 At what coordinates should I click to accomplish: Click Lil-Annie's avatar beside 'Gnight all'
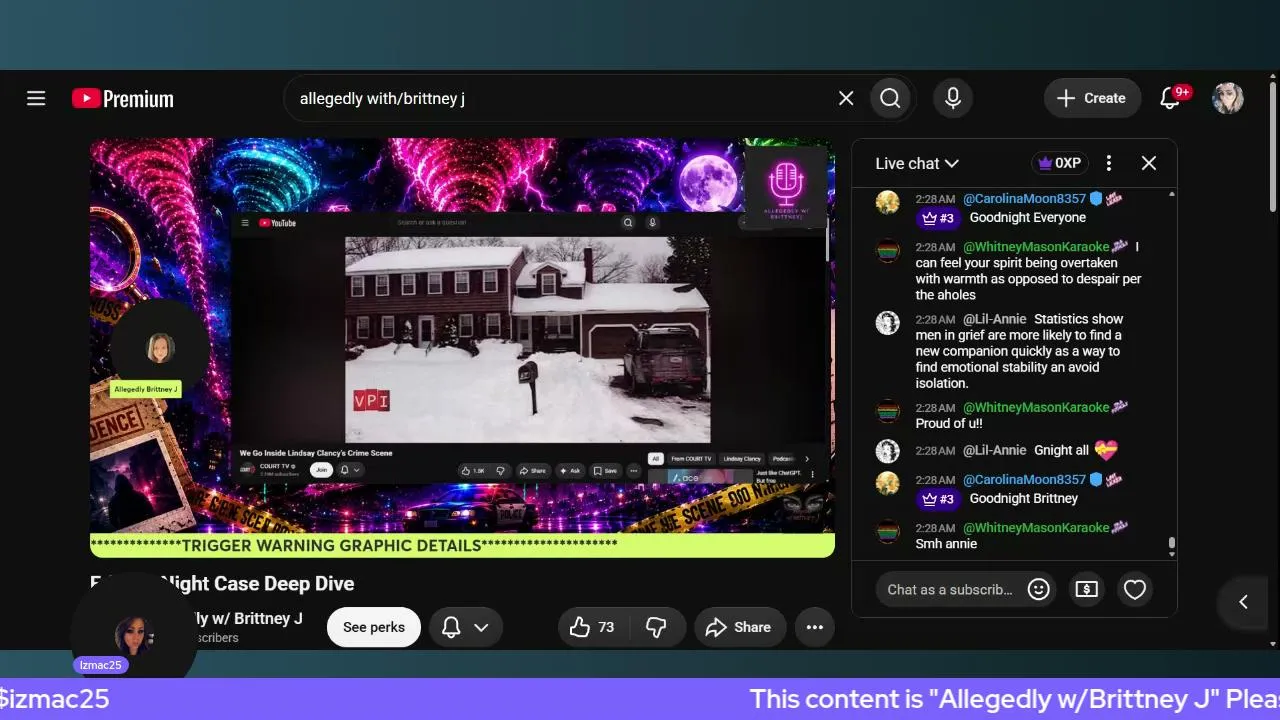887,450
